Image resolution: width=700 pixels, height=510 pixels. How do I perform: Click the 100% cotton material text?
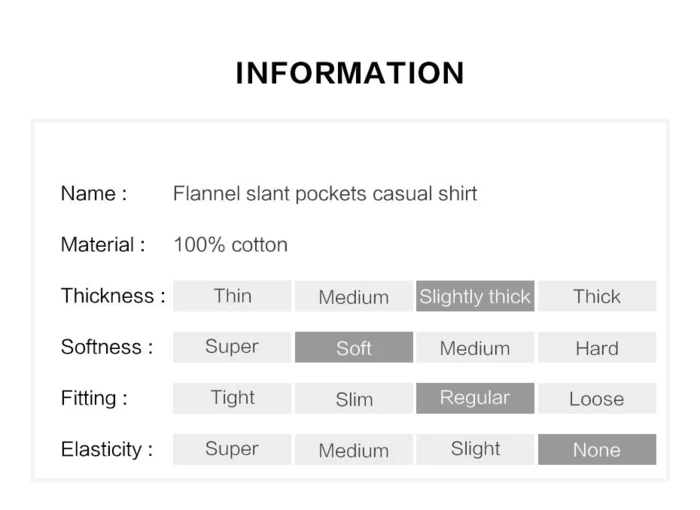click(x=230, y=245)
